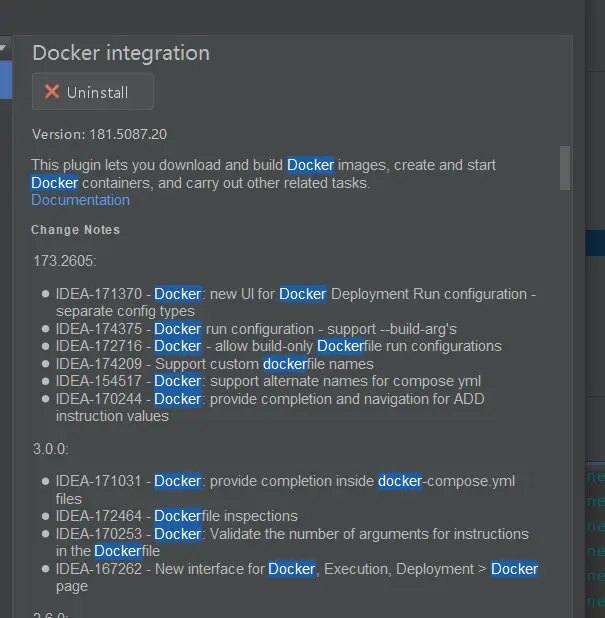
Task: Click the Change Notes heading
Action: (75, 230)
